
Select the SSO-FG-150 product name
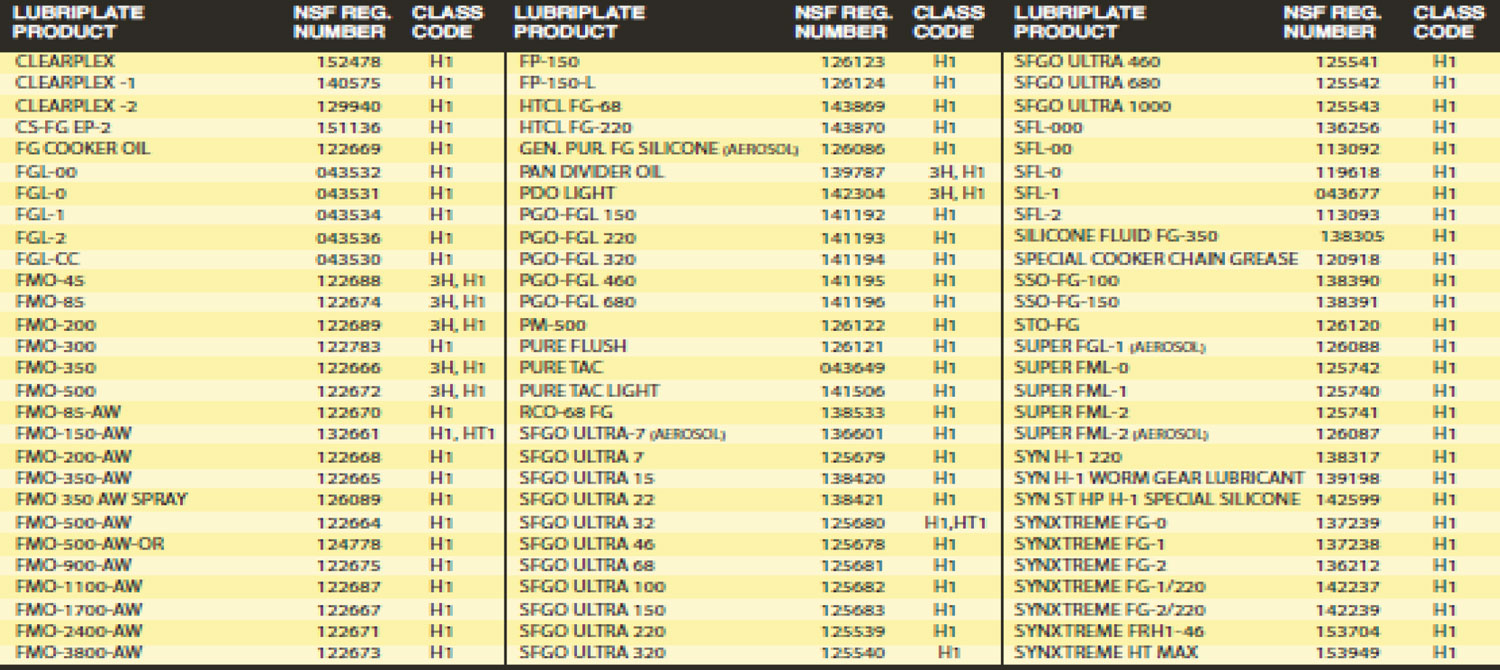[x=1066, y=302]
